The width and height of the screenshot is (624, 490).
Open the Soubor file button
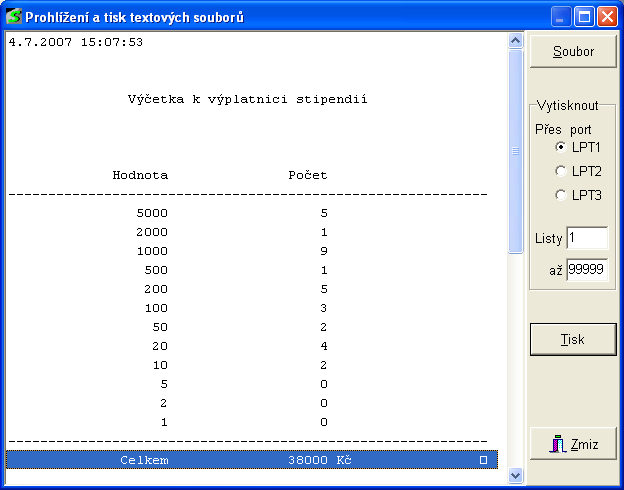click(573, 52)
